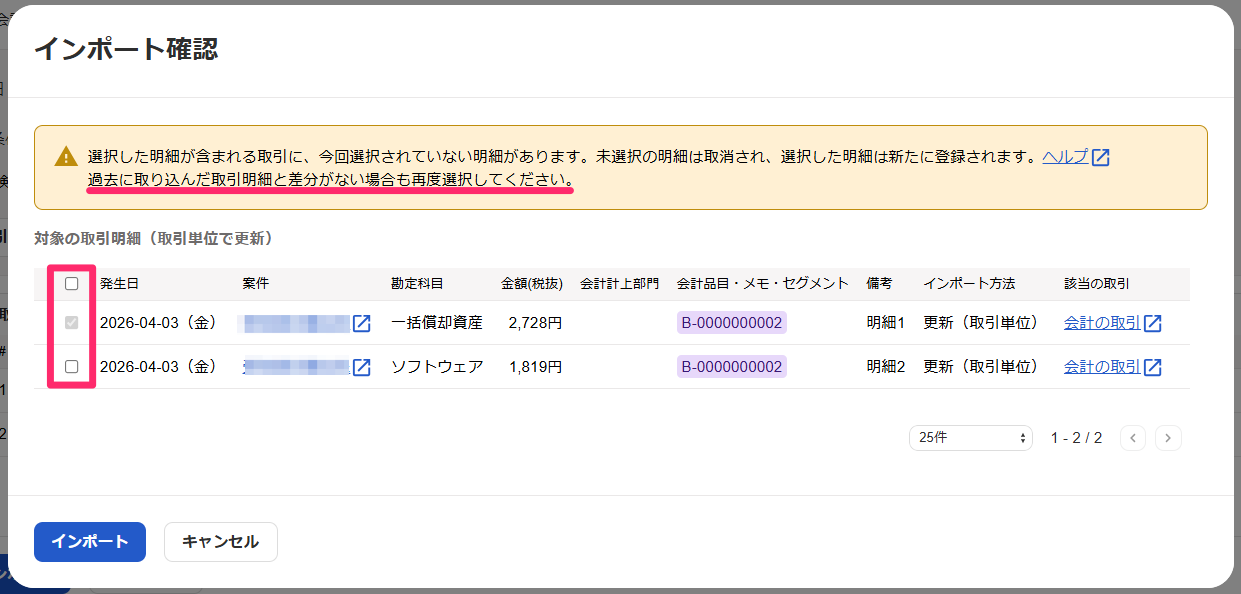The image size is (1241, 594).
Task: Click the 発生日 column header
Action: click(x=119, y=284)
